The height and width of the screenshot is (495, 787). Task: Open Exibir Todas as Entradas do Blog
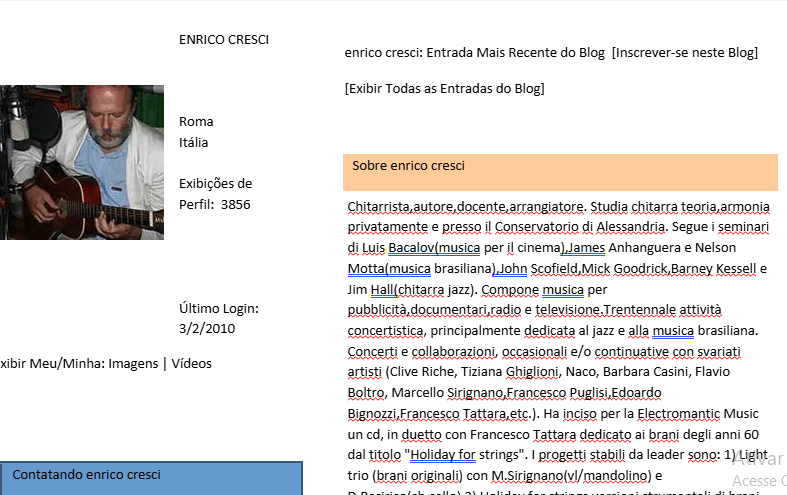[444, 88]
